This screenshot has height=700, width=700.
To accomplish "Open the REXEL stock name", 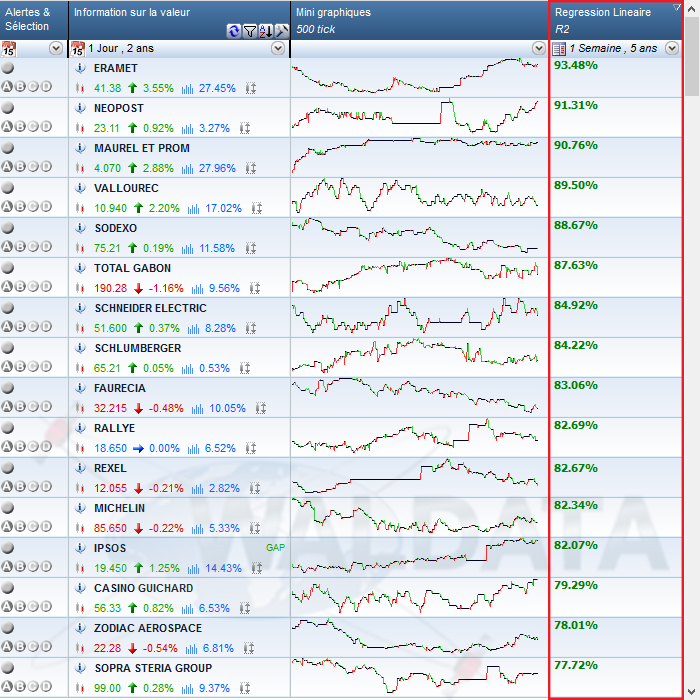I will [110, 468].
